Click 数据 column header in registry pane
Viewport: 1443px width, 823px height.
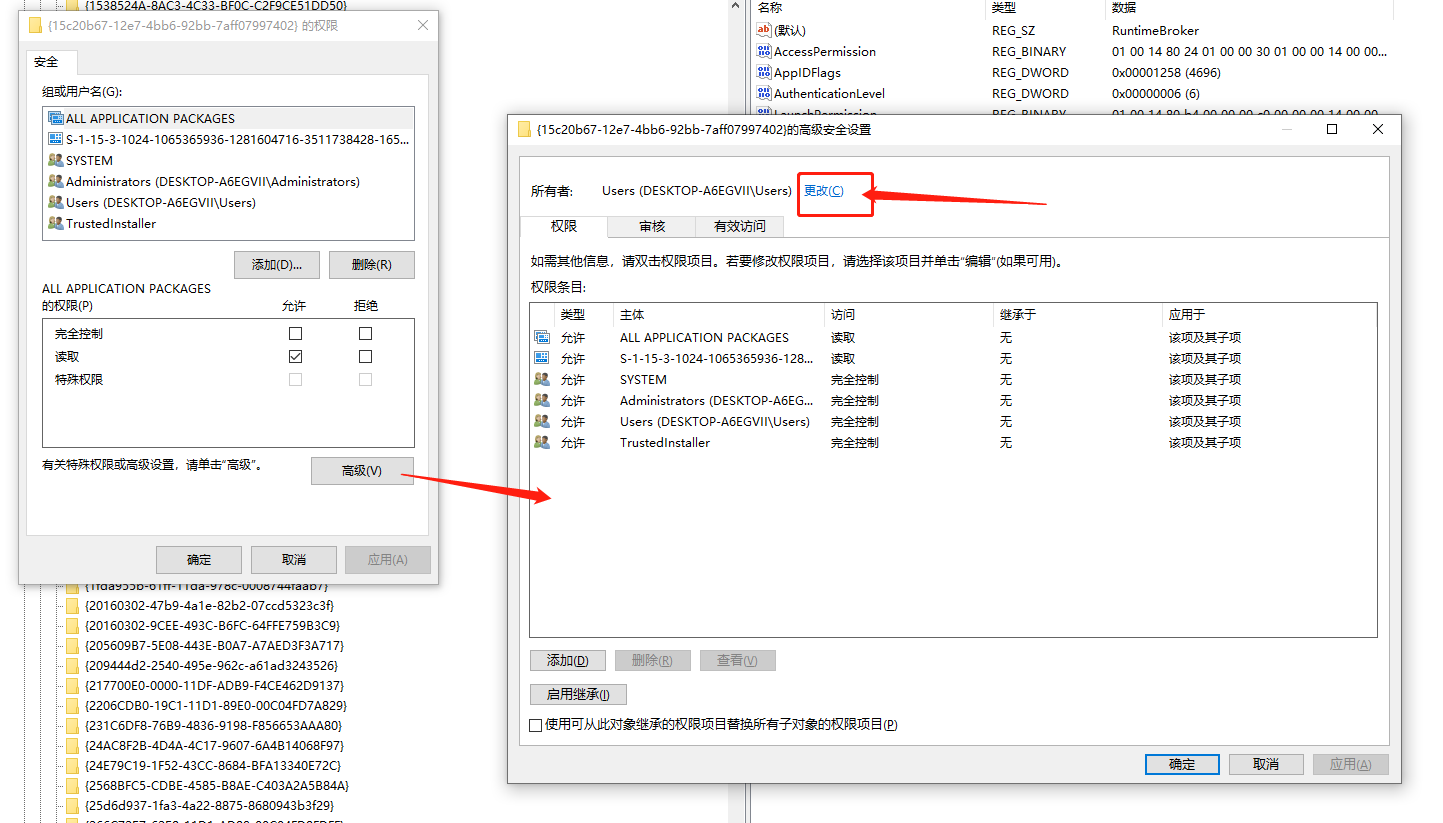coord(1250,7)
